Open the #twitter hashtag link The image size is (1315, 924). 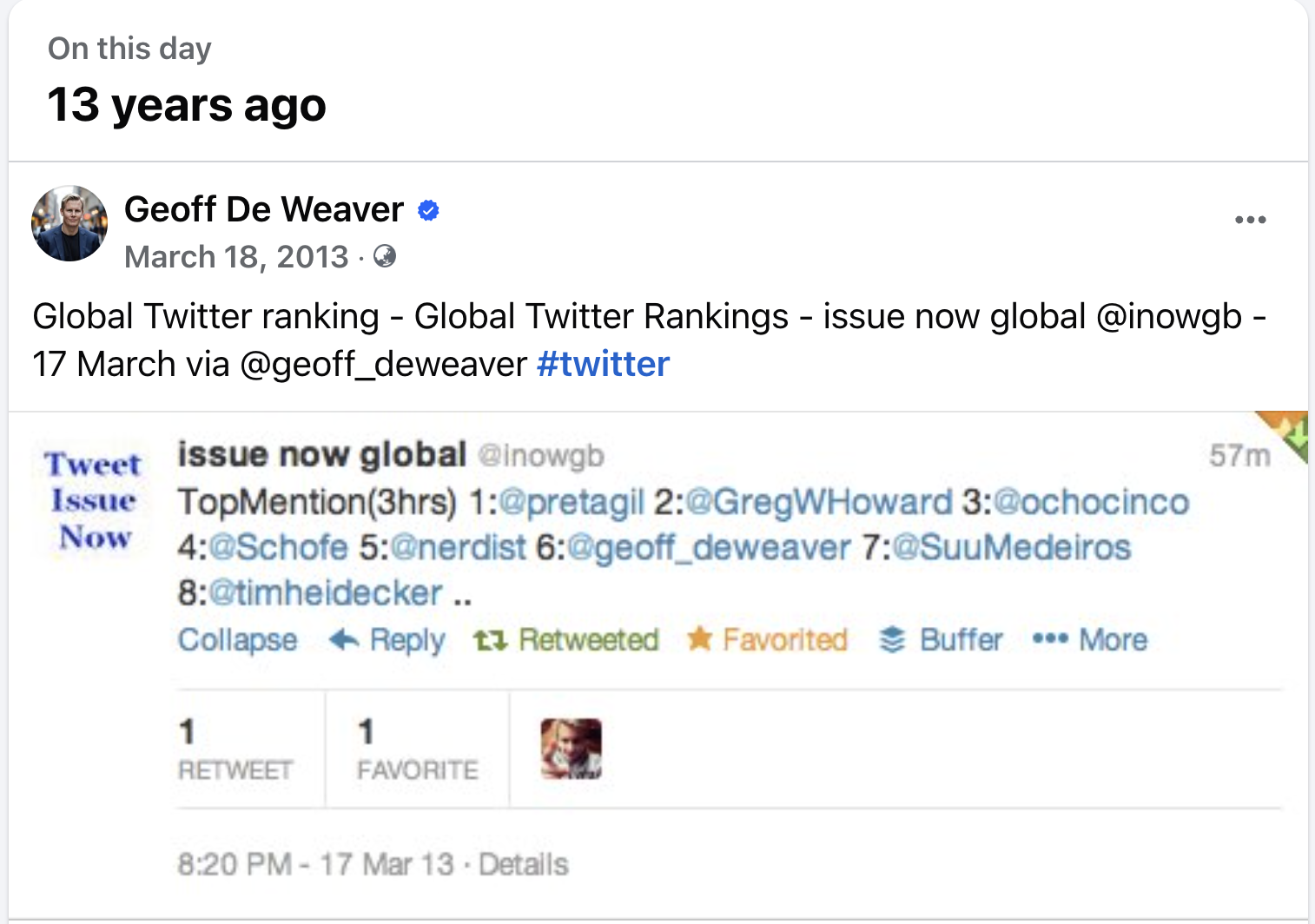coord(603,364)
